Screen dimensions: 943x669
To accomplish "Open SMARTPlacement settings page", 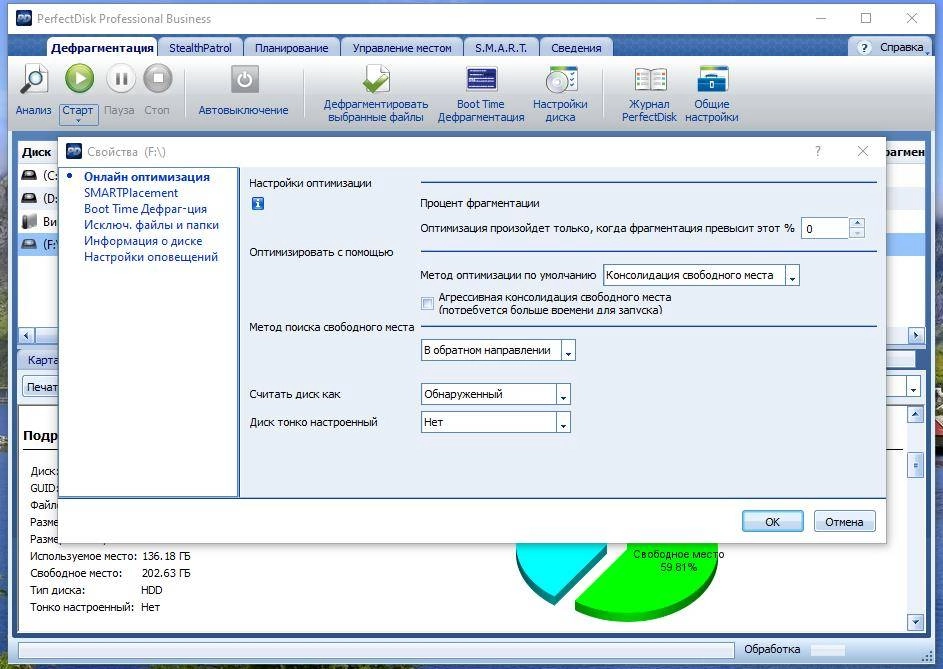I will (131, 193).
